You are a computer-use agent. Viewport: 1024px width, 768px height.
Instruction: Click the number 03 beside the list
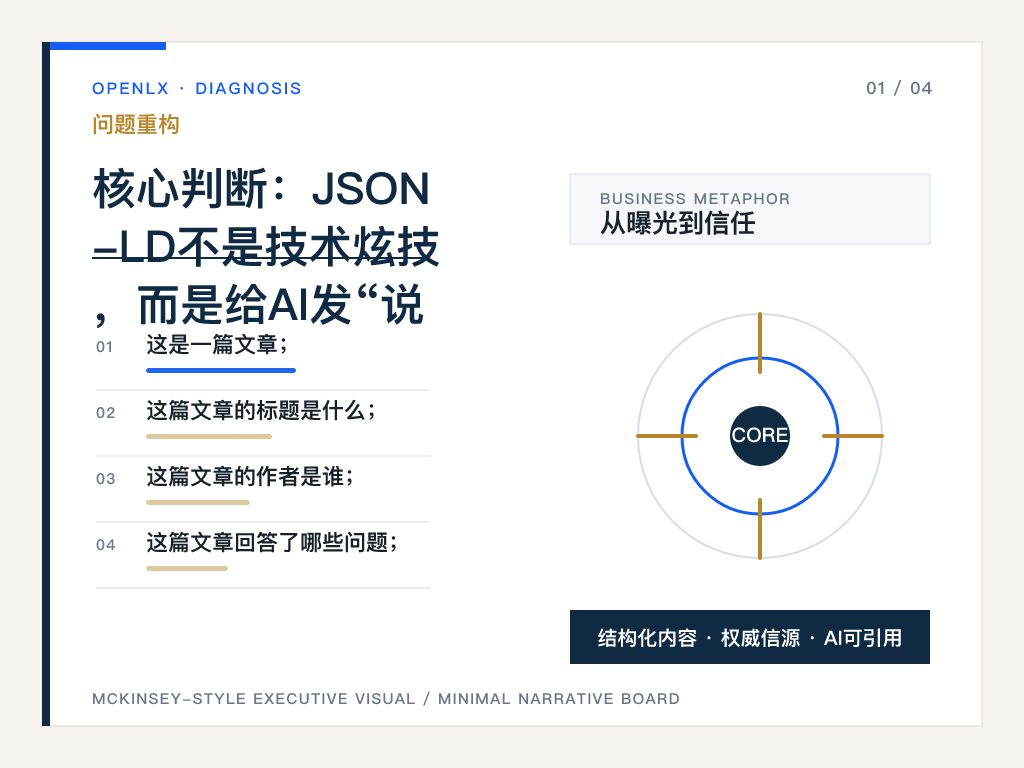(106, 479)
